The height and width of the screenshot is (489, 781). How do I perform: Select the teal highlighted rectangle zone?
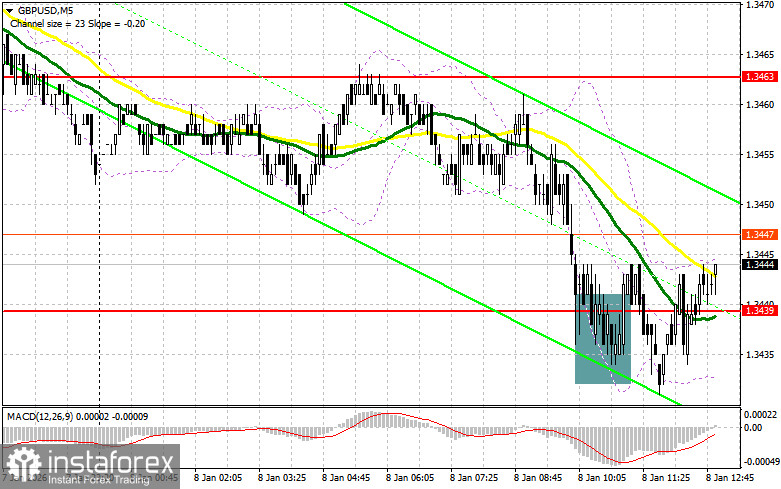[x=603, y=339]
